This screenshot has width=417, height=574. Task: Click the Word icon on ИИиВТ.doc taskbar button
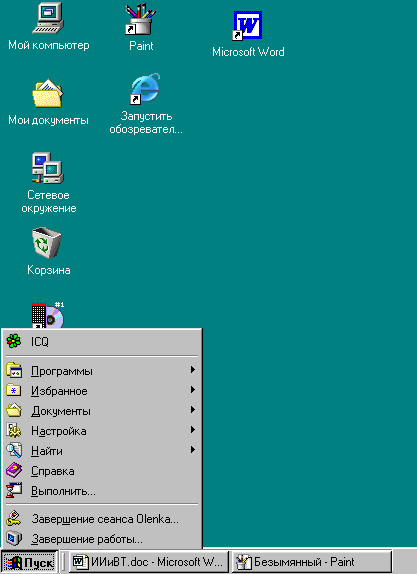(x=80, y=562)
